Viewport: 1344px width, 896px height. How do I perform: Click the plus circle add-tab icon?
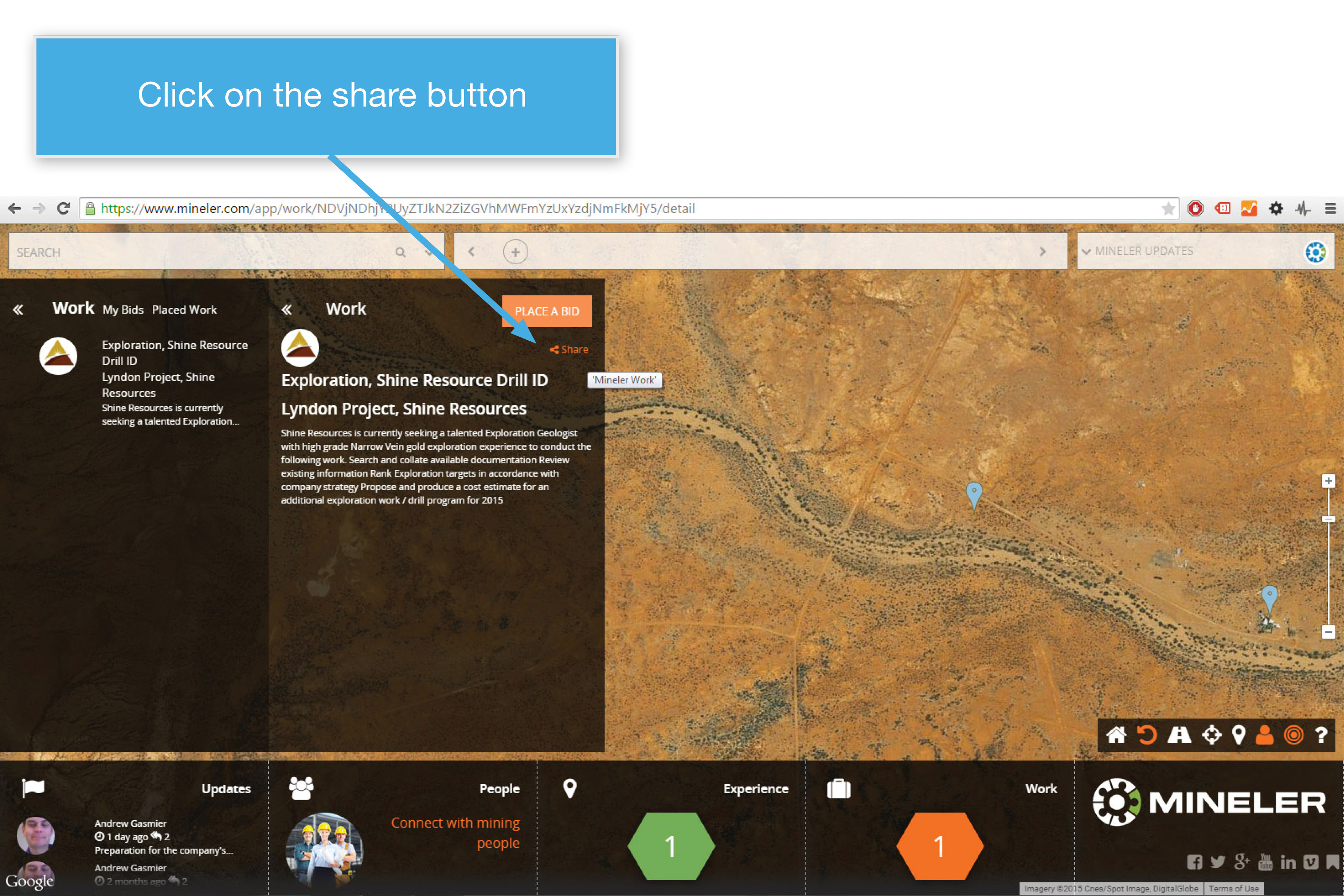point(515,252)
